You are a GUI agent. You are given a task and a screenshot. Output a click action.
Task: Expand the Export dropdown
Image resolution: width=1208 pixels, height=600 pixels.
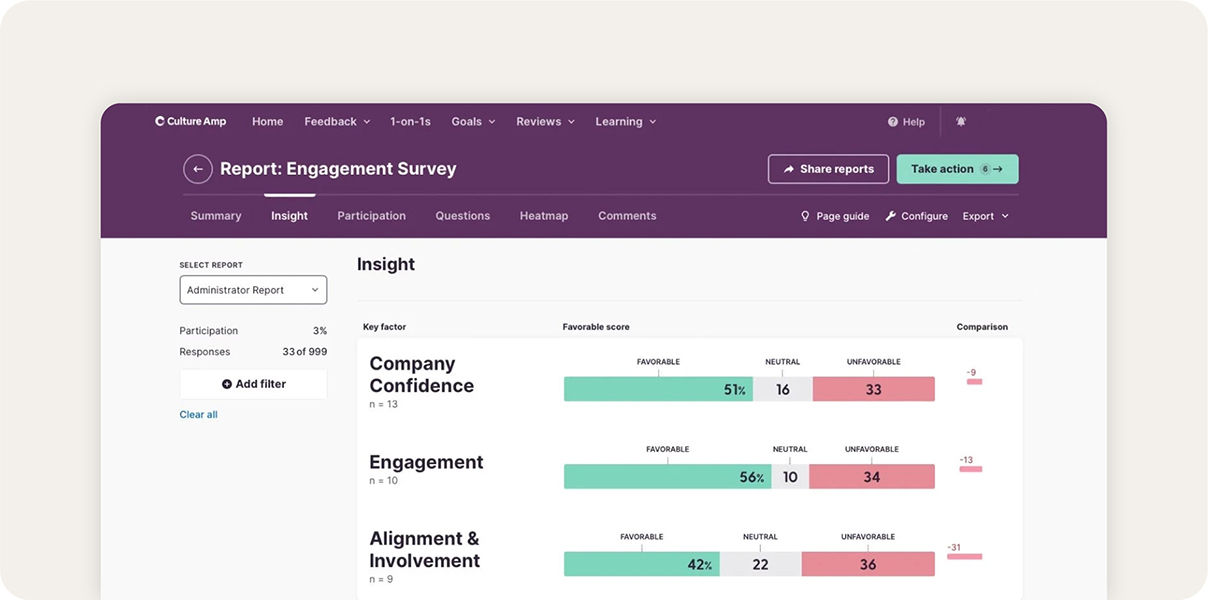[985, 216]
